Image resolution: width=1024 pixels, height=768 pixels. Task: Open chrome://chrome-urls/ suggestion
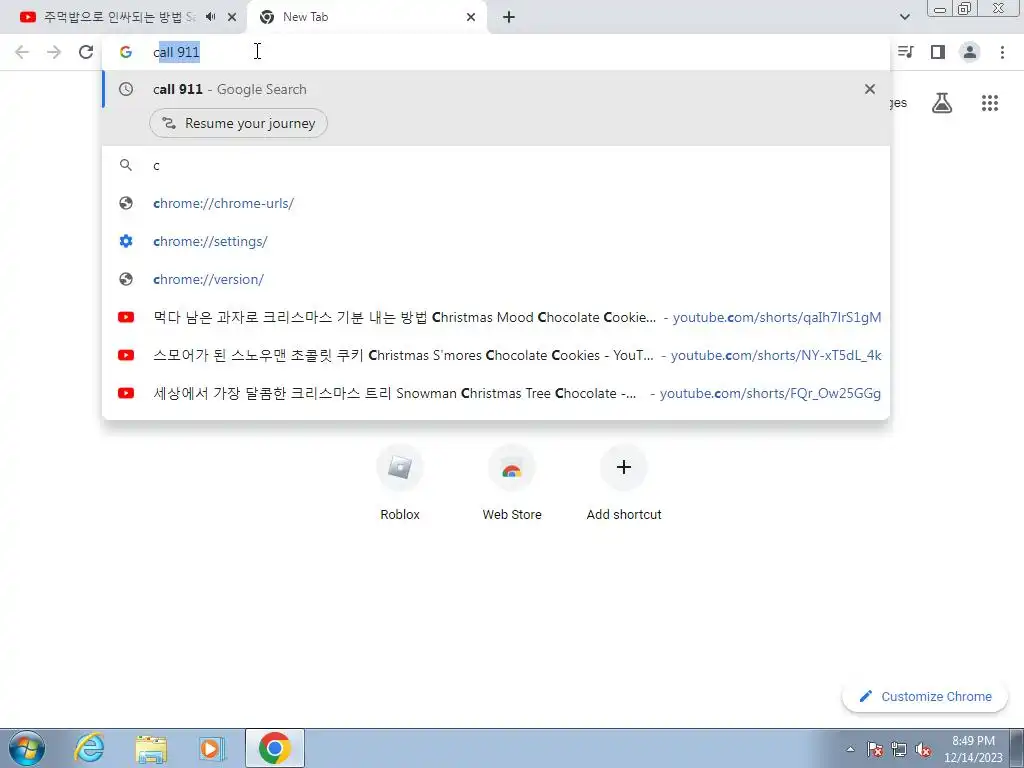496,203
